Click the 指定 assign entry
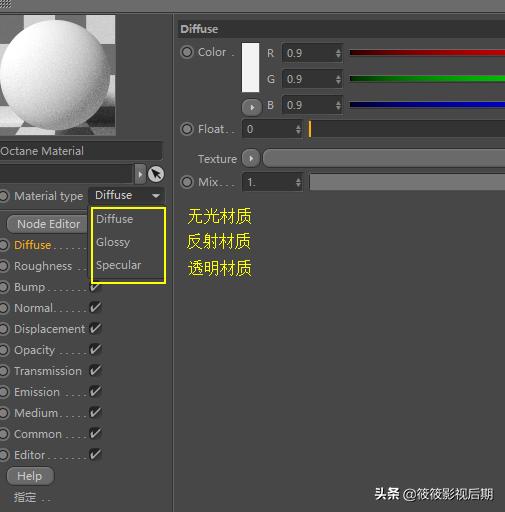Image resolution: width=505 pixels, height=512 pixels. [x=25, y=497]
